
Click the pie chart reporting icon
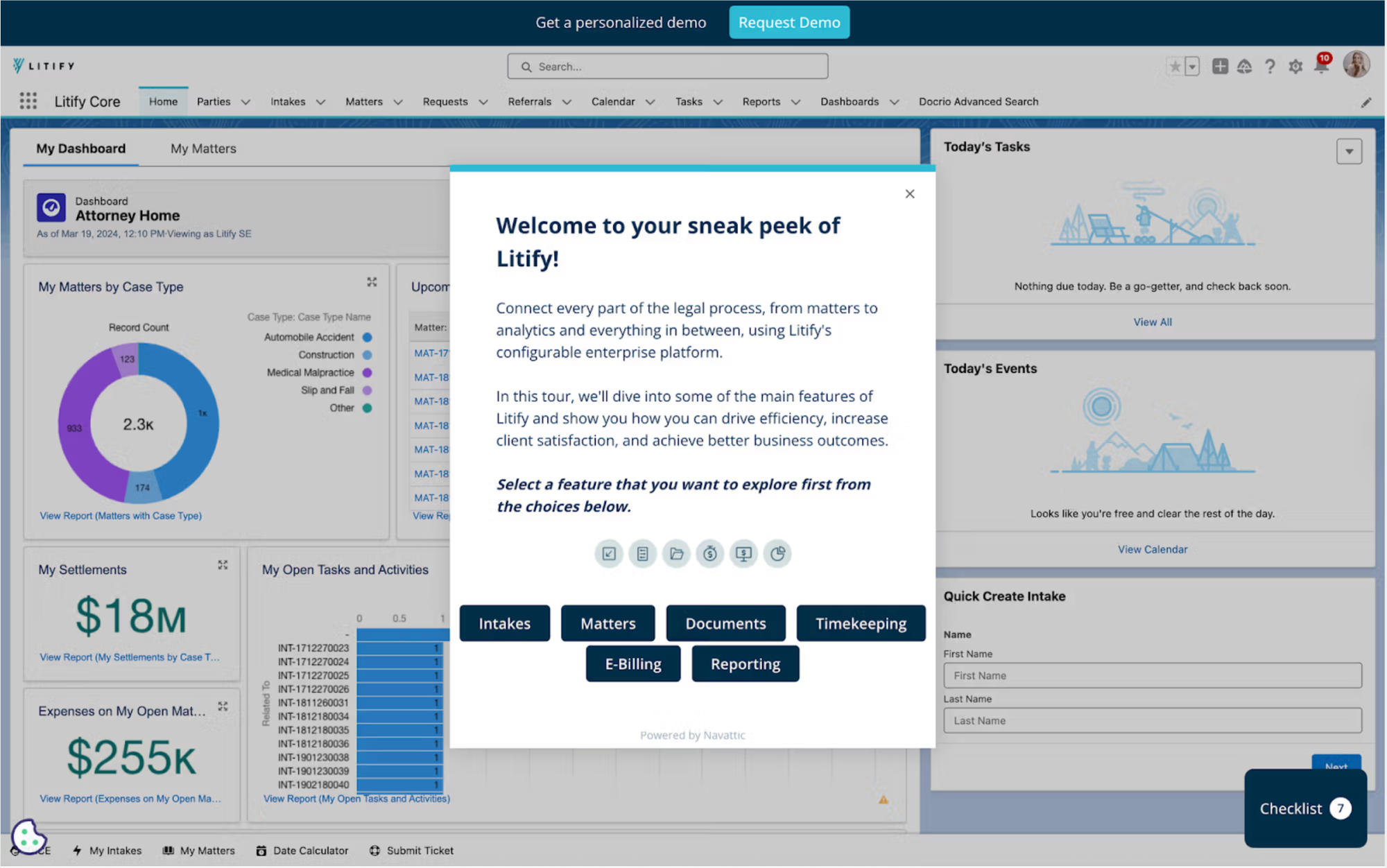pos(777,554)
